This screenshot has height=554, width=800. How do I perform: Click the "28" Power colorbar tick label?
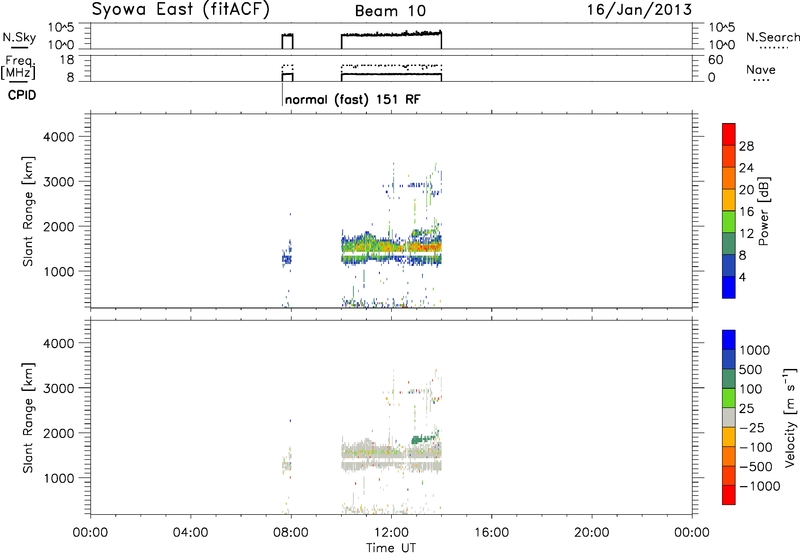pyautogui.click(x=746, y=146)
